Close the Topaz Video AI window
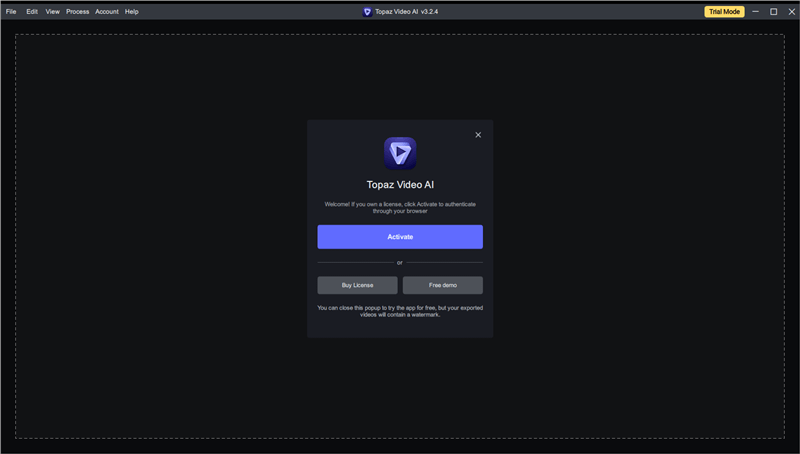 pyautogui.click(x=791, y=11)
